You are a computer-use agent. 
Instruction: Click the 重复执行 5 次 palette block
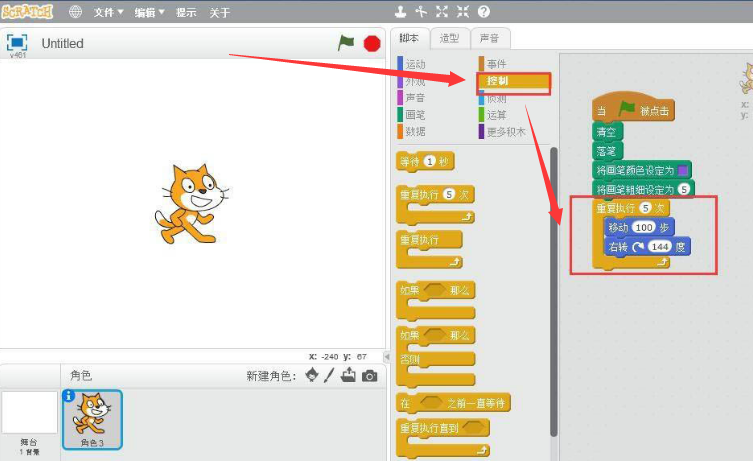(x=435, y=205)
